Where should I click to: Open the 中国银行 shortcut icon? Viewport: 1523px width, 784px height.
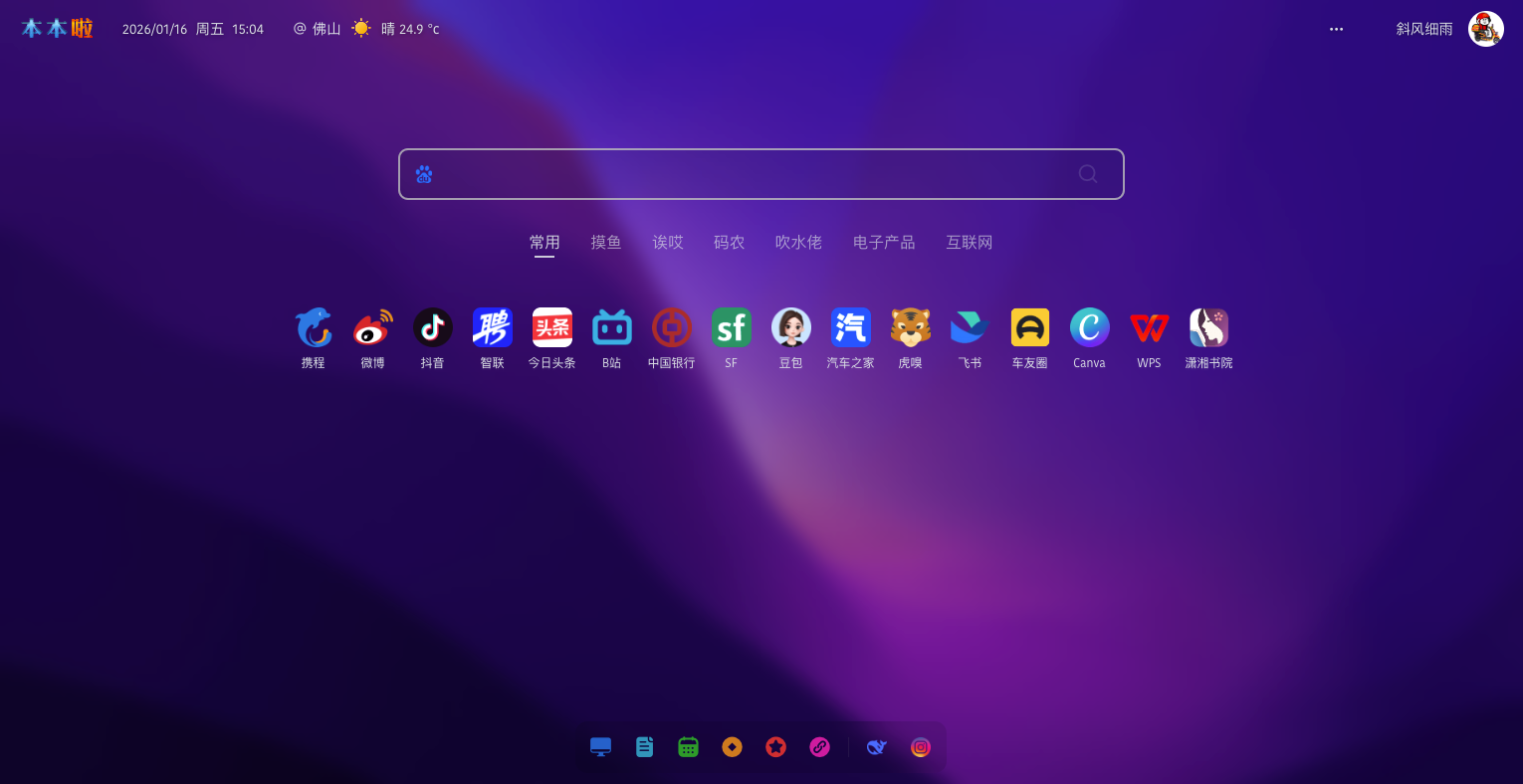coord(672,327)
